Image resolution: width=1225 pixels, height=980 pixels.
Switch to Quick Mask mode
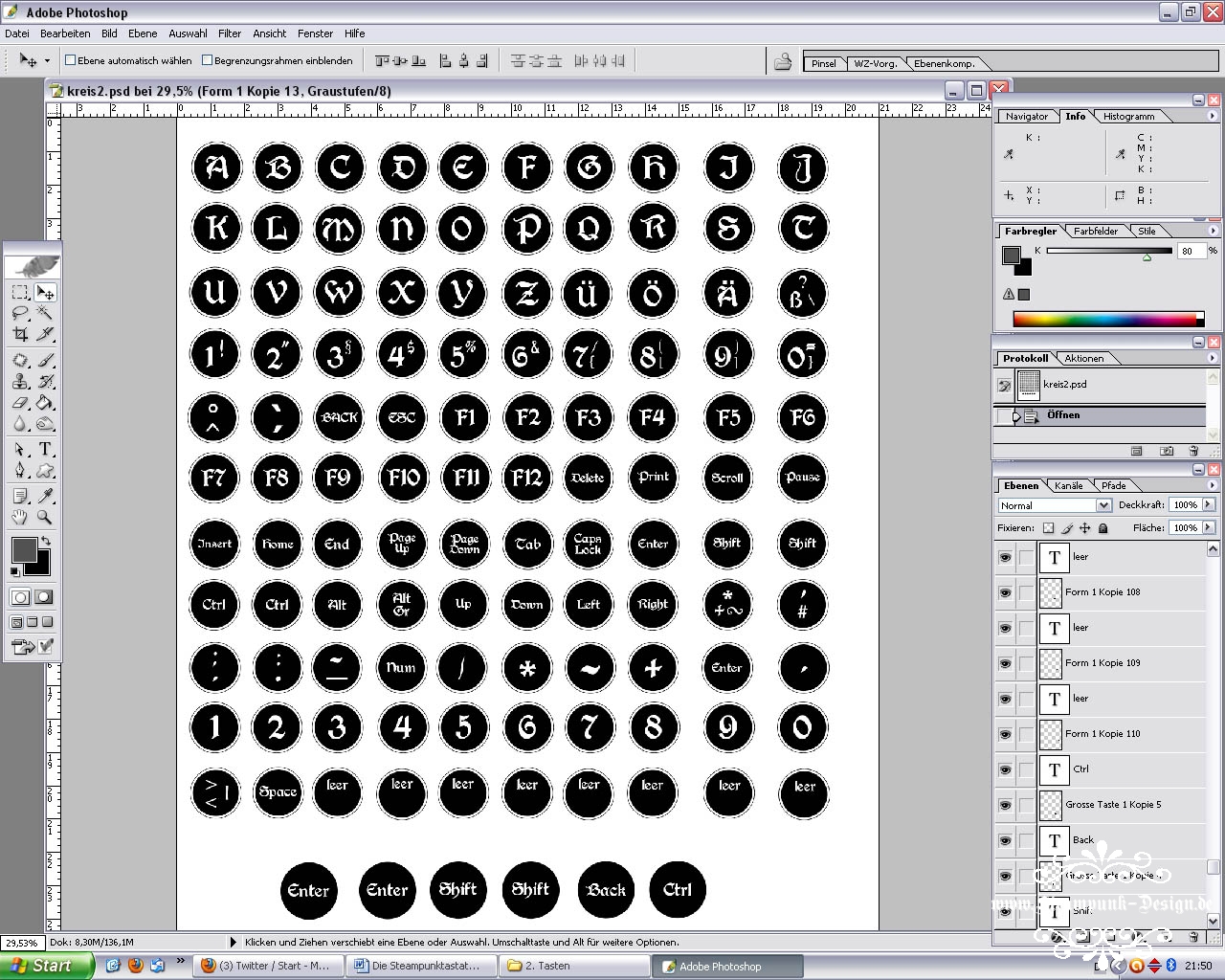(x=44, y=597)
